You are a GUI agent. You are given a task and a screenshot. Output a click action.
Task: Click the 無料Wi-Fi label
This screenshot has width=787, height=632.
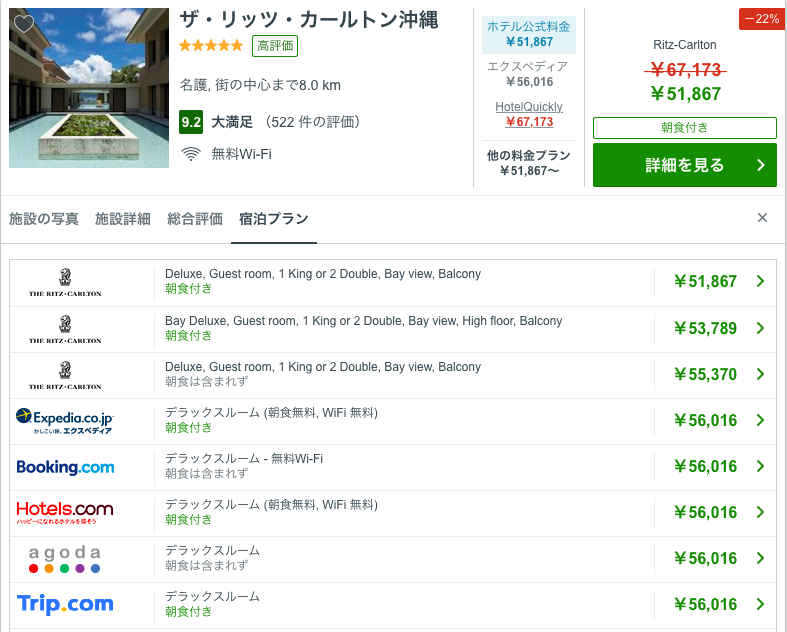coord(241,154)
